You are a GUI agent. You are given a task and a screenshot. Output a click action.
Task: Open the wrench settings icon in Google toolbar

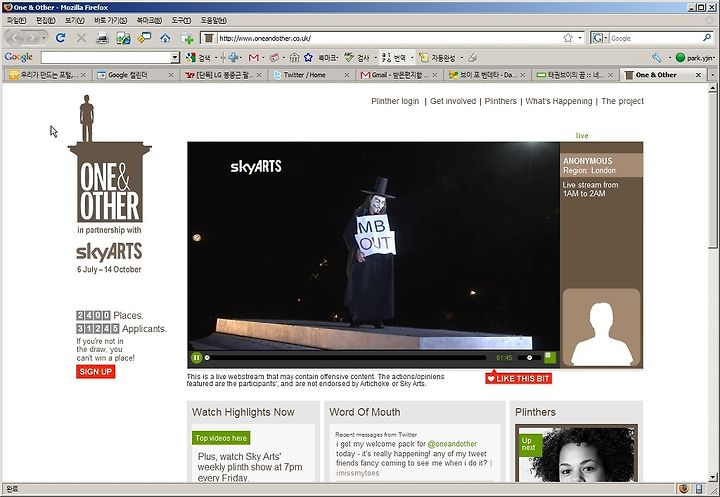point(657,57)
